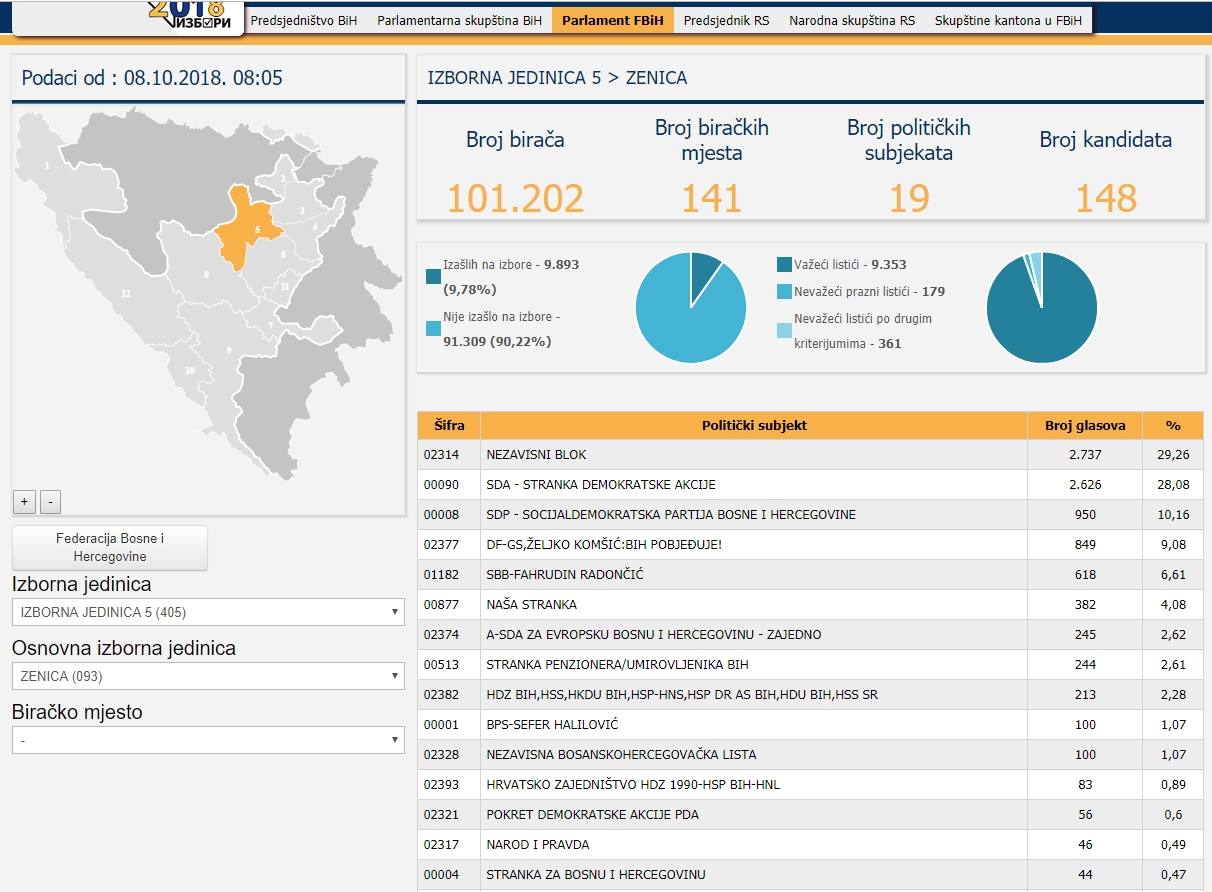Expand the Osnovna izborna jedinica Zenica dropdown
The height and width of the screenshot is (892, 1212).
(x=208, y=676)
